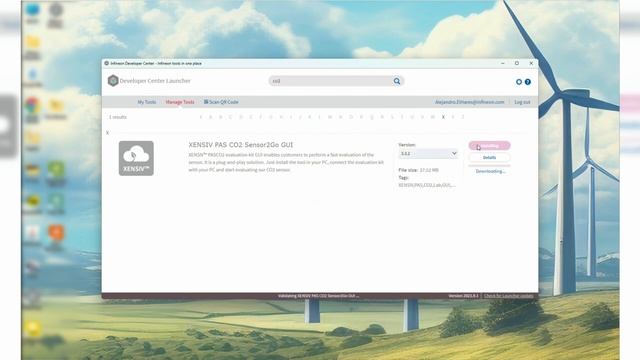Click the Infineon hexagon logo in the header
The width and height of the screenshot is (640, 360).
point(113,81)
